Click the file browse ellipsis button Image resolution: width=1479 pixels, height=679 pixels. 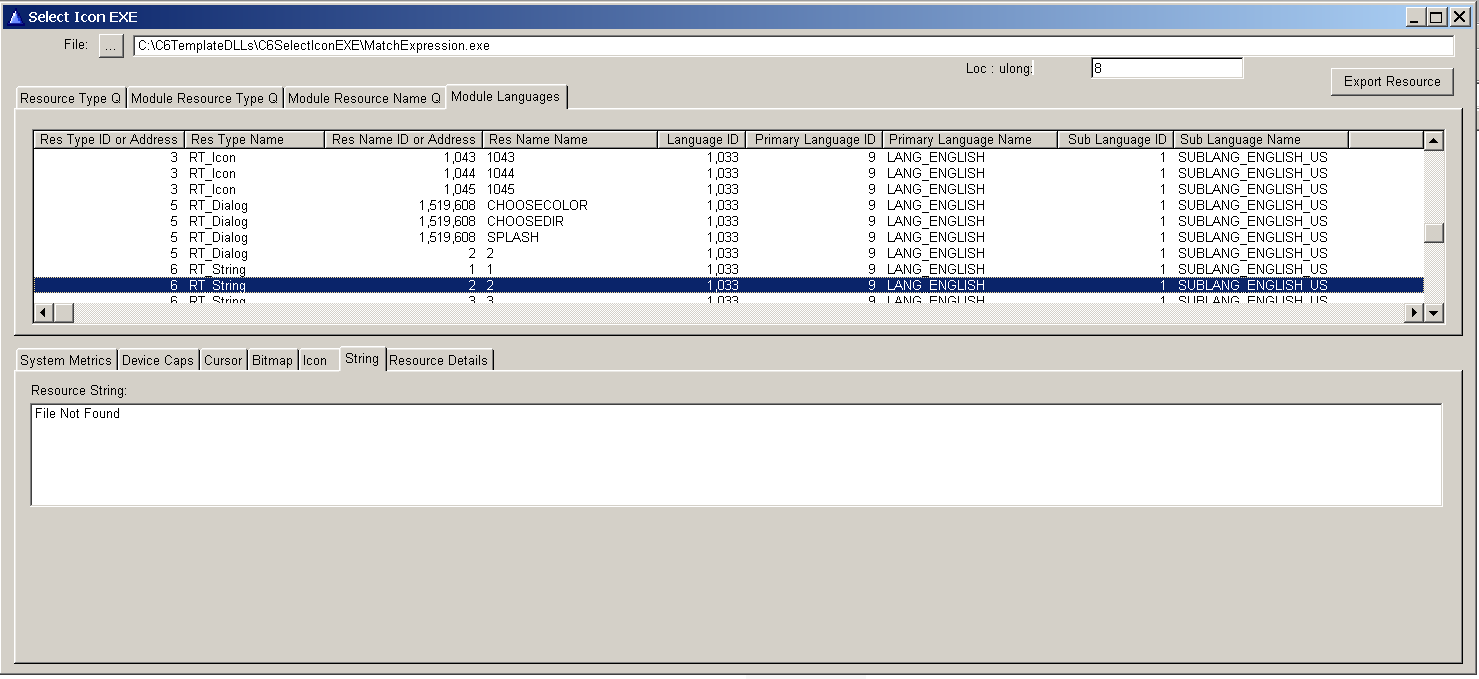[111, 46]
